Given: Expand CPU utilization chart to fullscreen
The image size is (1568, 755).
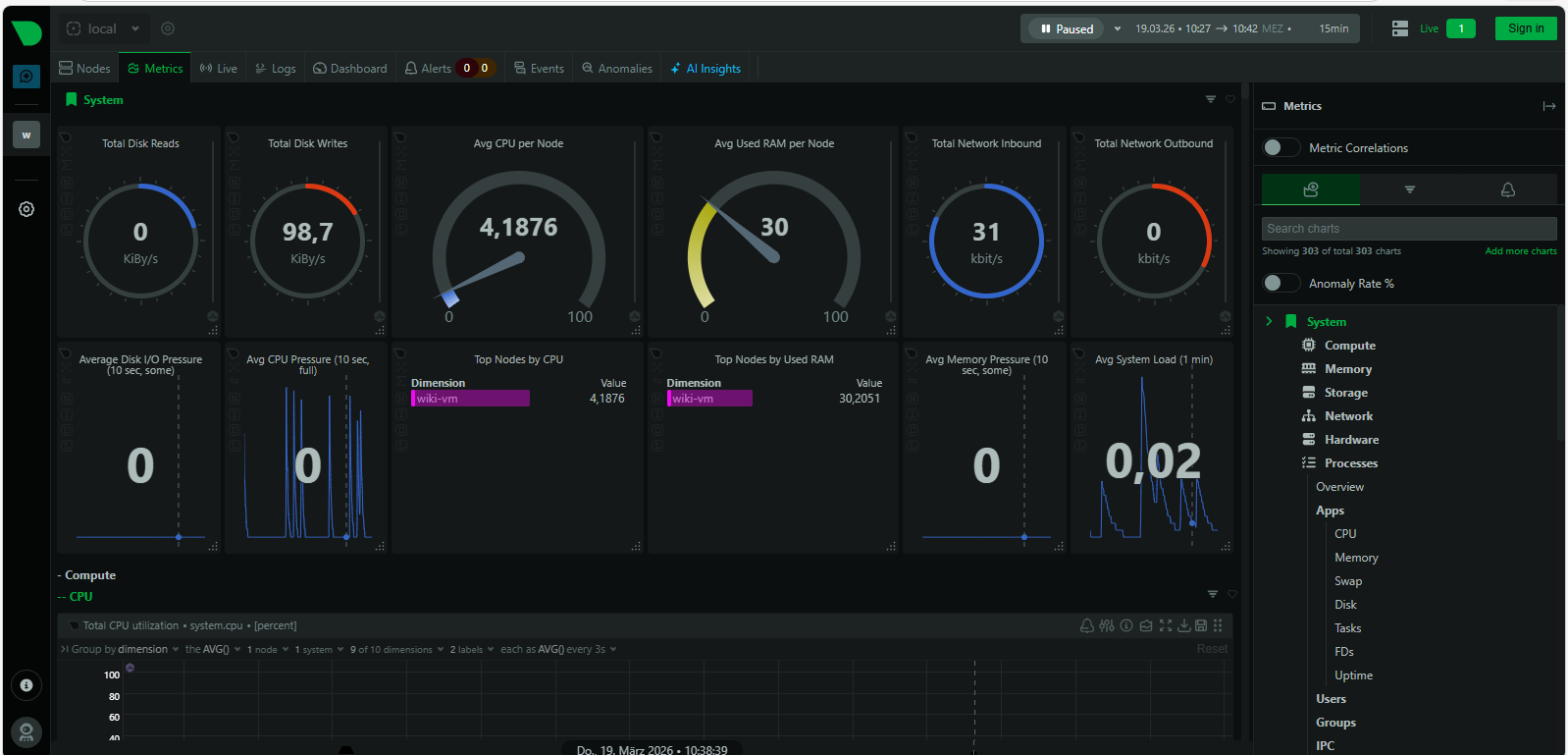Looking at the screenshot, I should click(x=1166, y=625).
